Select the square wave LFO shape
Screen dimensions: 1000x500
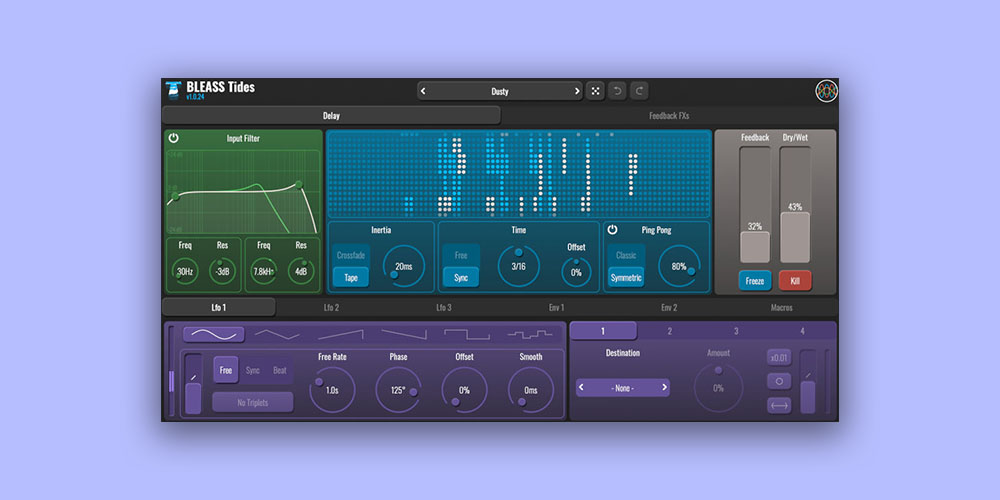(x=466, y=334)
